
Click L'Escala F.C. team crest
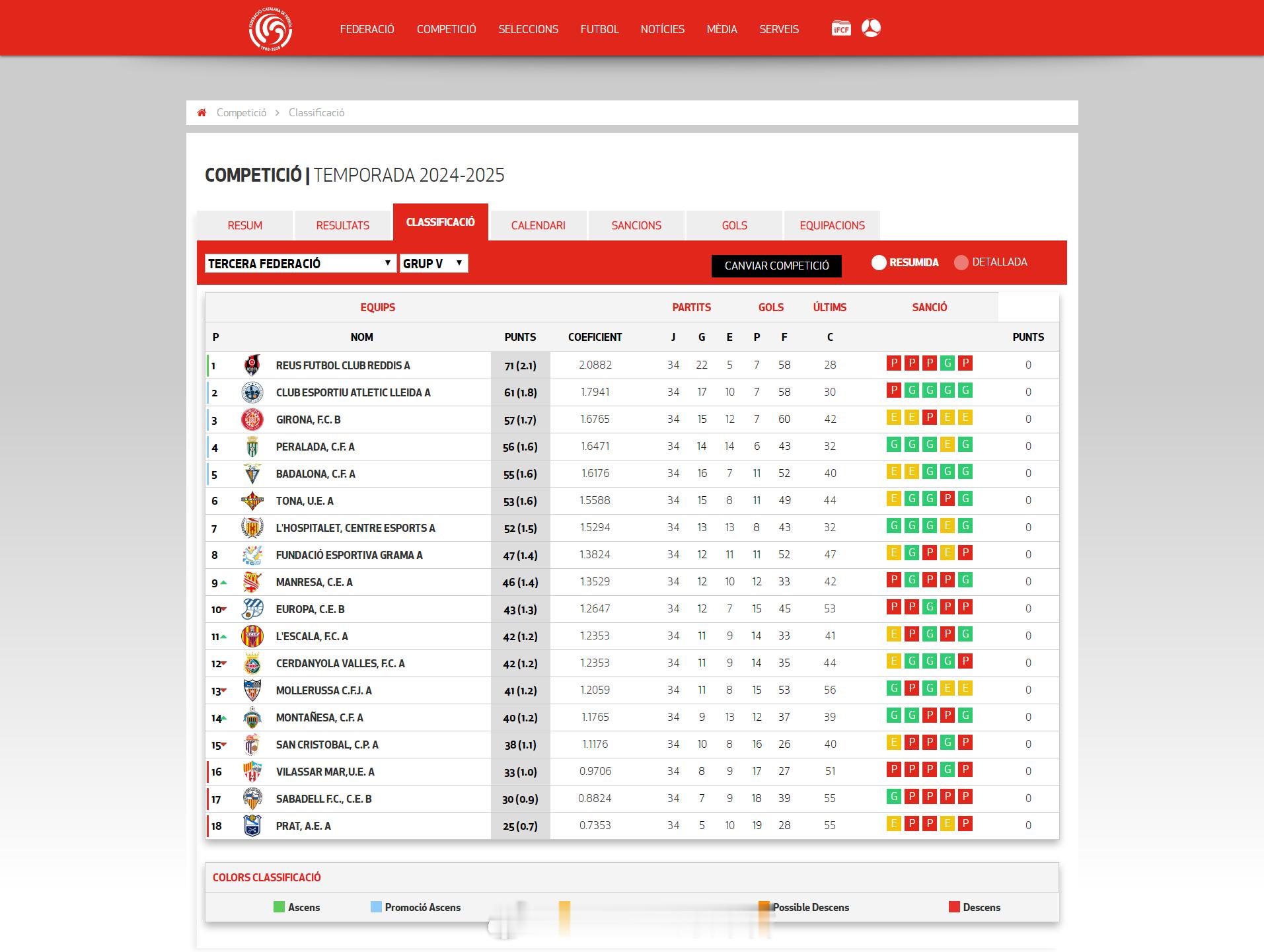click(252, 636)
